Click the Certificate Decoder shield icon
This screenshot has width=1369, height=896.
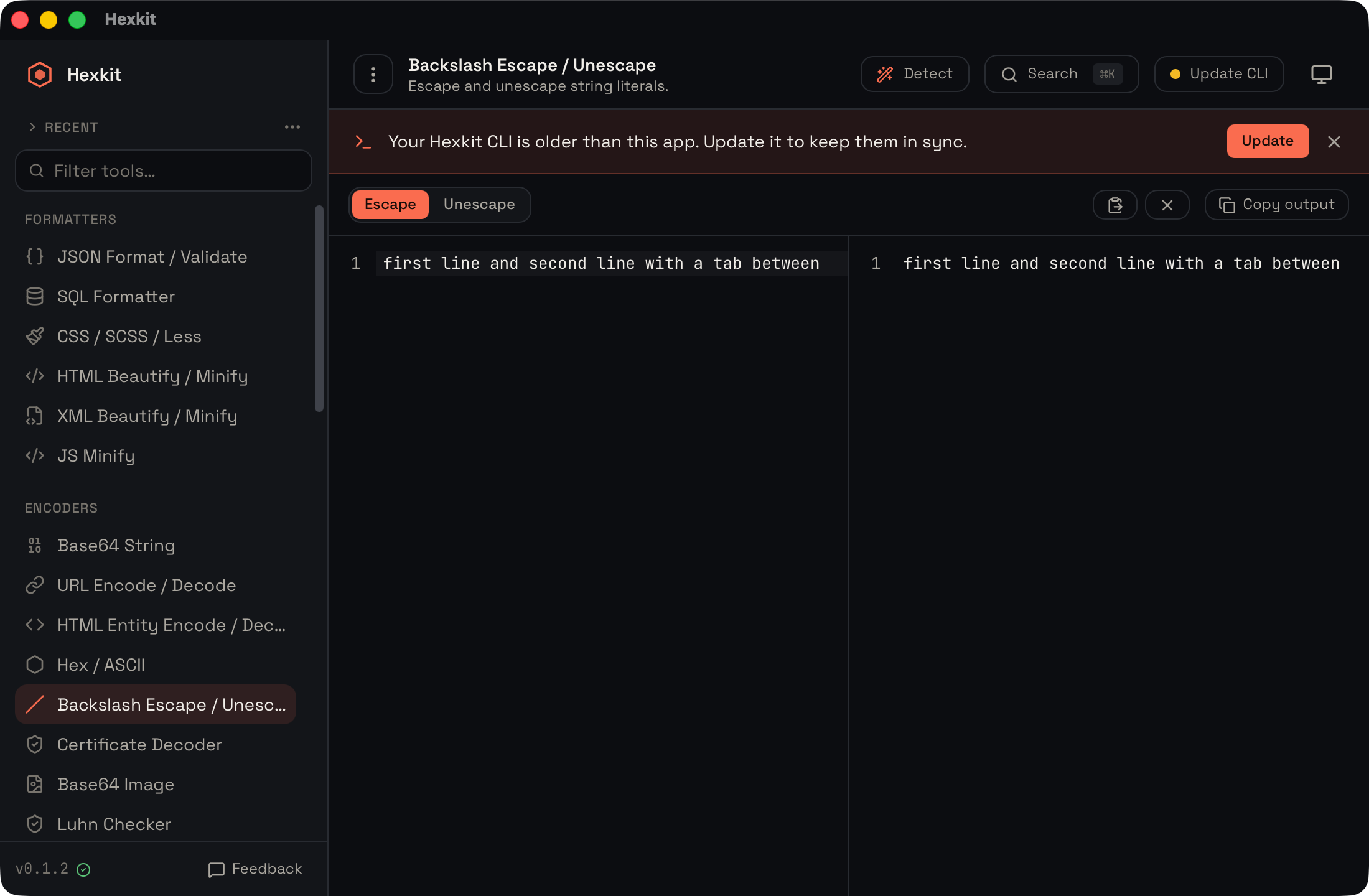tap(35, 744)
